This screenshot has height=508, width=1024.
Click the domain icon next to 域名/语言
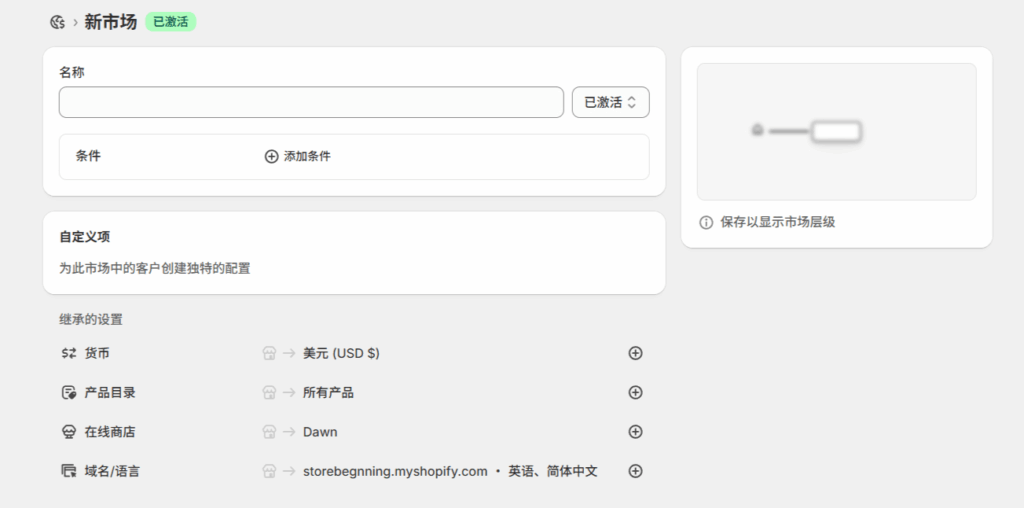click(x=69, y=471)
